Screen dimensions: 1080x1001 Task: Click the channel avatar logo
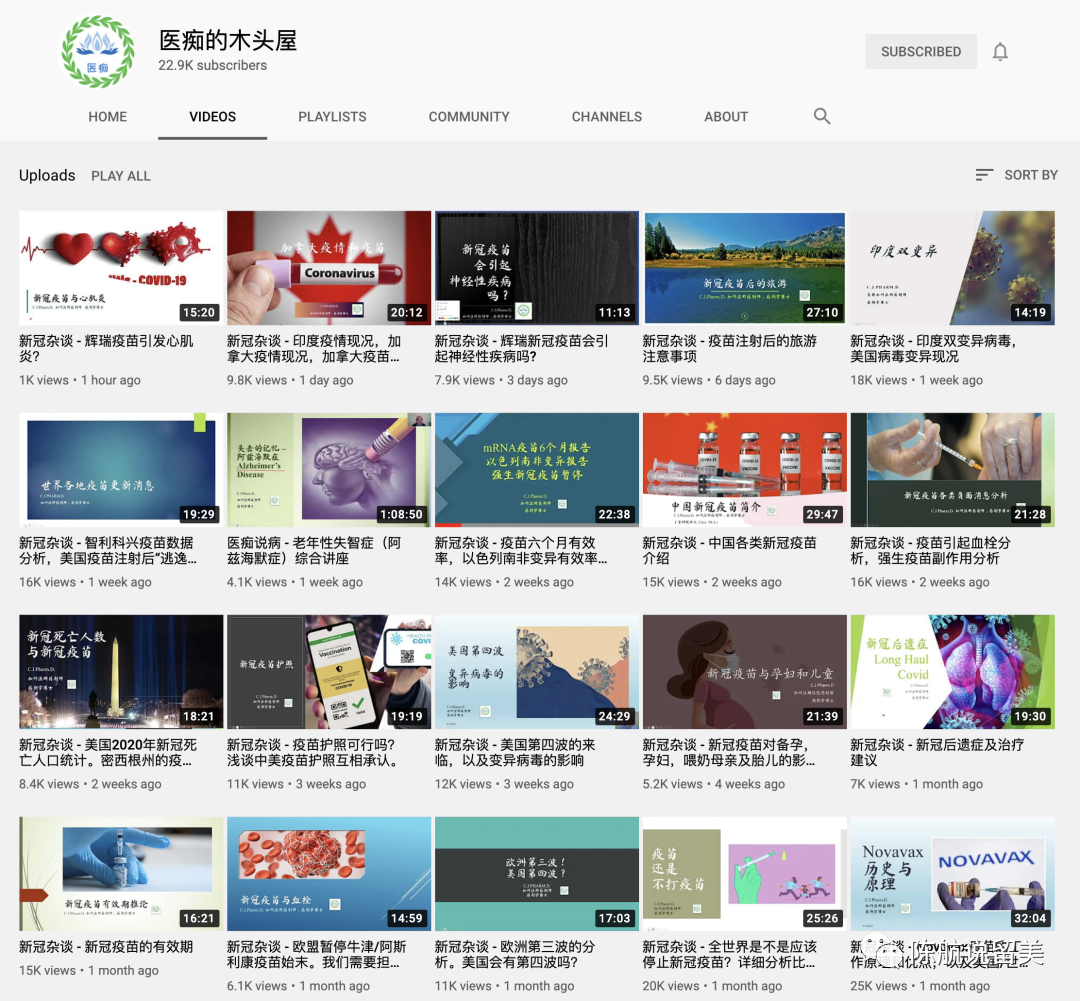point(97,52)
